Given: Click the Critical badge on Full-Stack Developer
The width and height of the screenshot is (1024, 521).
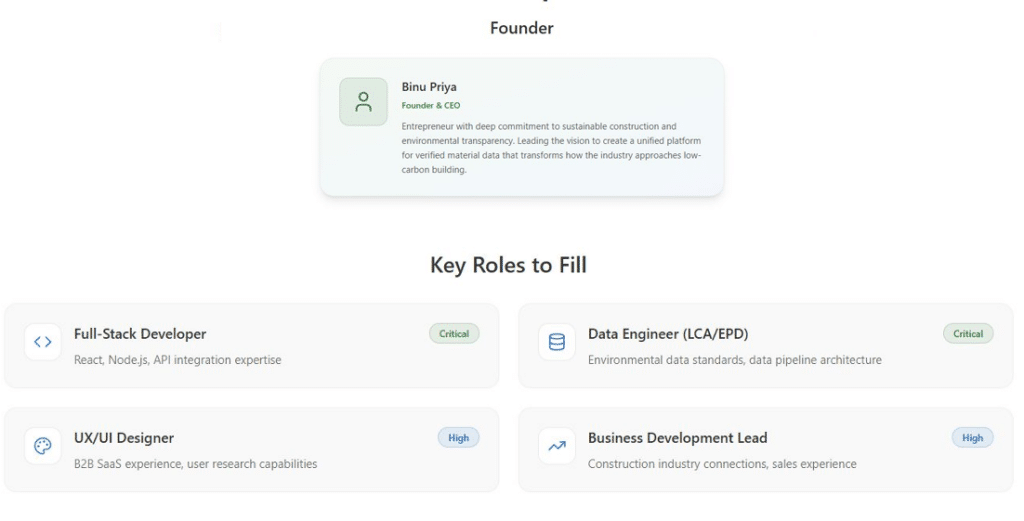Looking at the screenshot, I should pos(454,334).
